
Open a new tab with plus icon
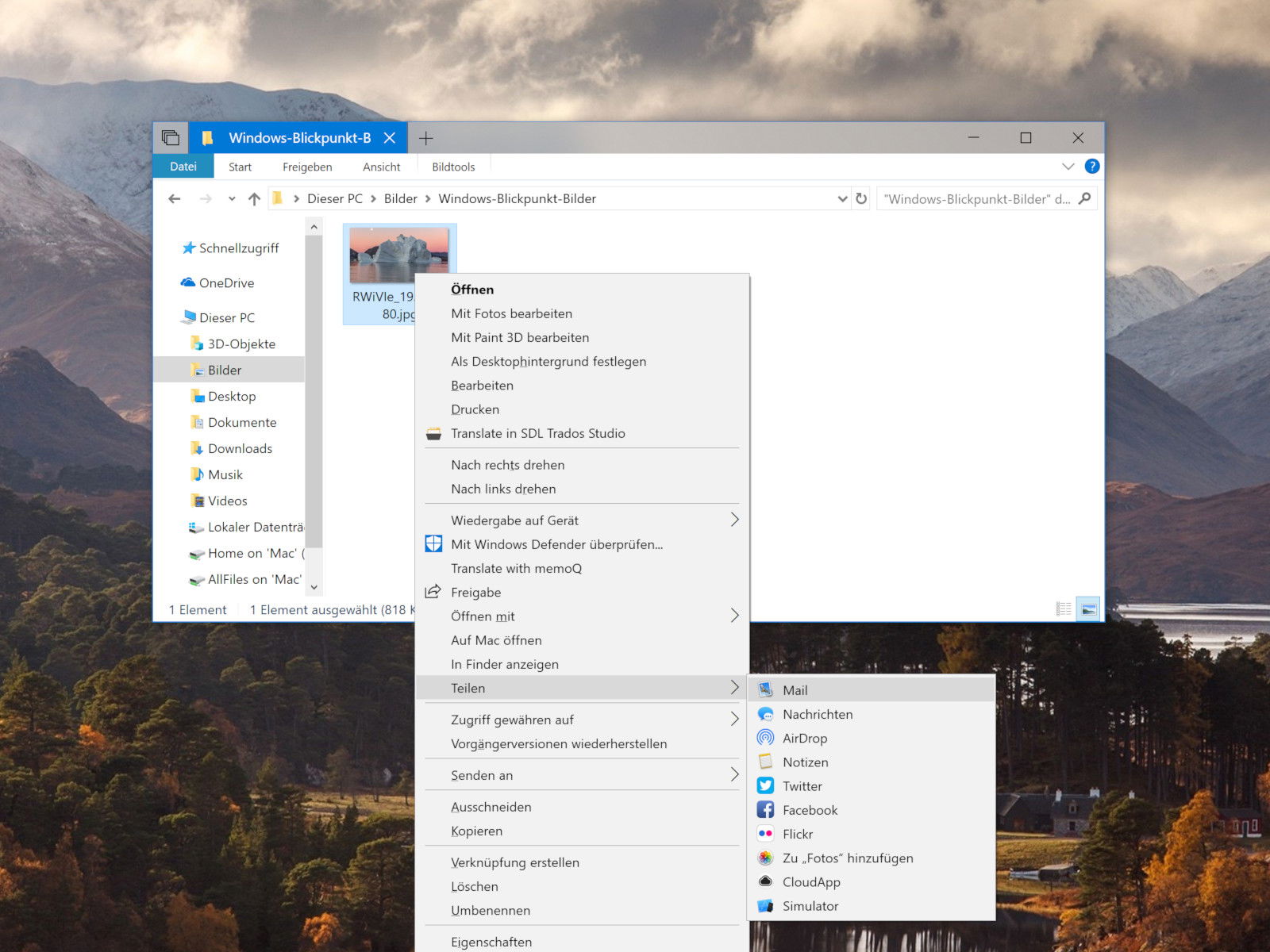coord(426,138)
